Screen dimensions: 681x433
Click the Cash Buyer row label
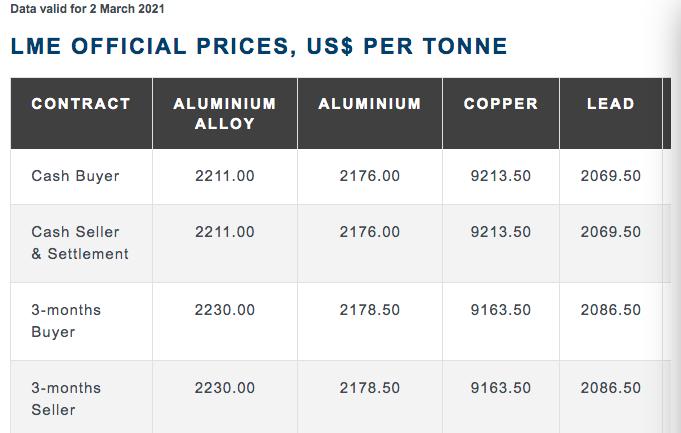pos(75,176)
